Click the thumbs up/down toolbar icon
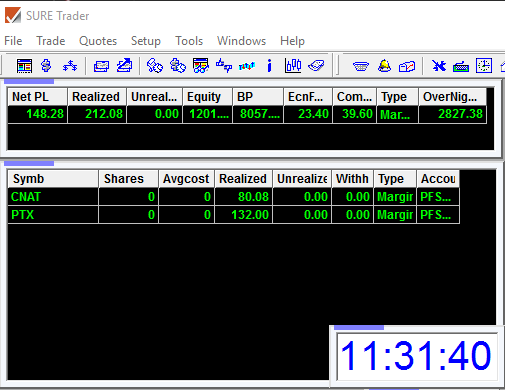505x390 pixels. (224, 66)
